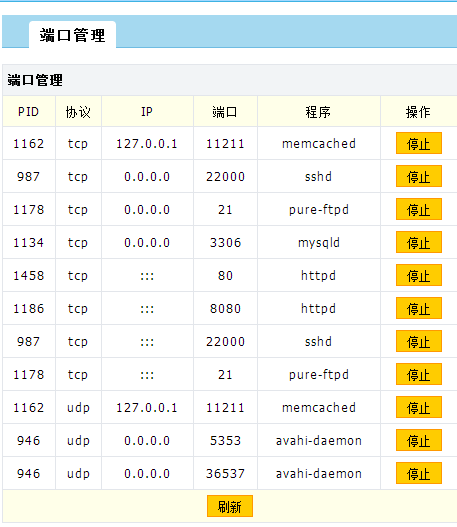Click the 程序 column header
Screen dimensions: 457x527
point(319,112)
